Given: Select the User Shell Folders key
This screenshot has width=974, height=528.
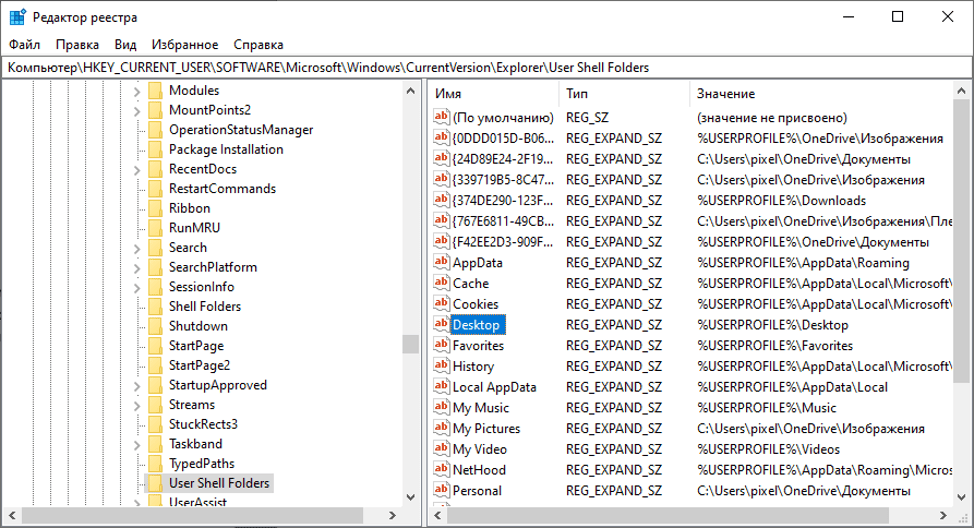Looking at the screenshot, I should click(219, 483).
